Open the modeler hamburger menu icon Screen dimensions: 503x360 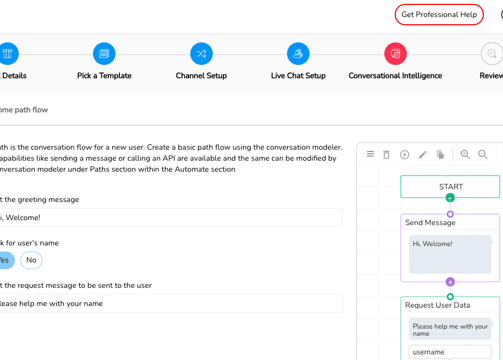pos(370,154)
